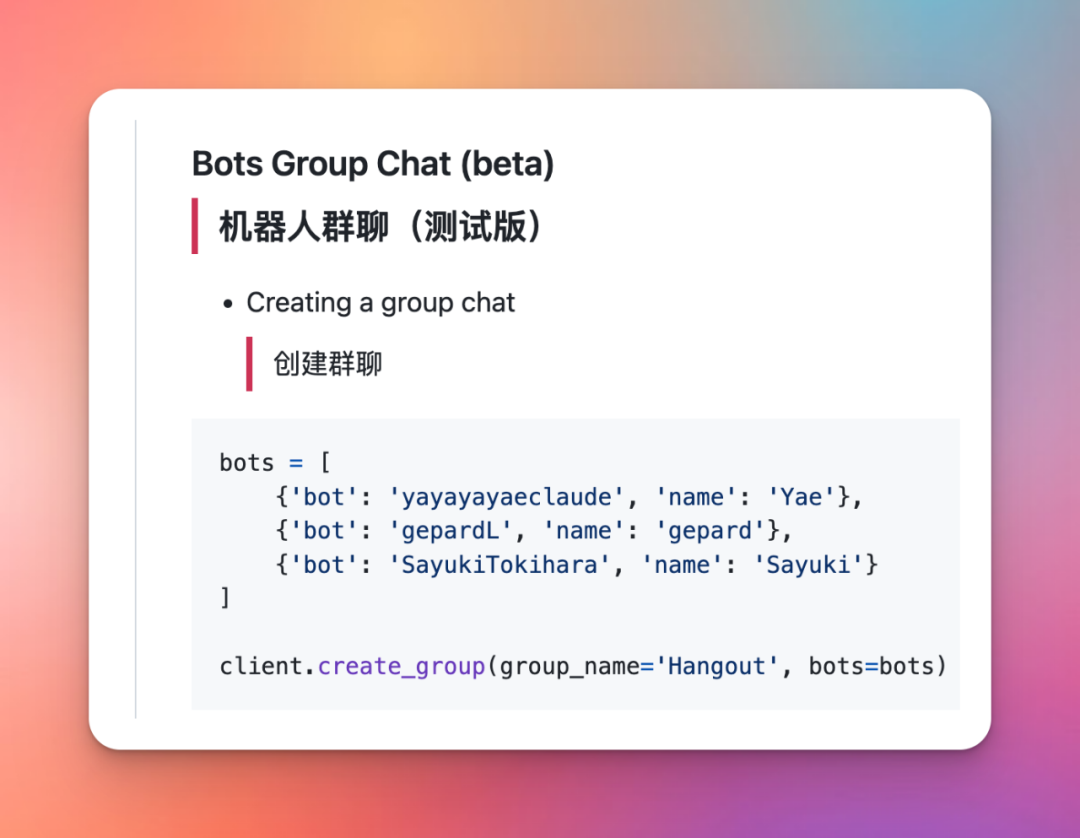Click the red bar beside the Chinese heading
The image size is (1080, 838).
195,226
